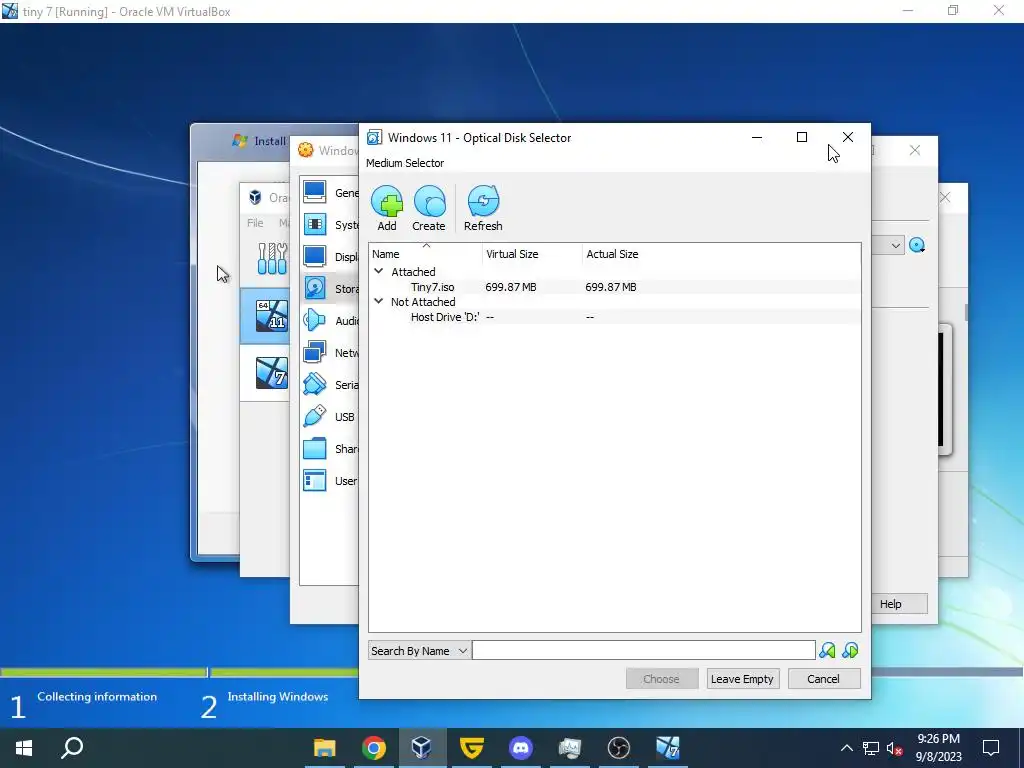The image size is (1024, 768).
Task: Select the Tiny7.iso row
Action: (x=615, y=287)
